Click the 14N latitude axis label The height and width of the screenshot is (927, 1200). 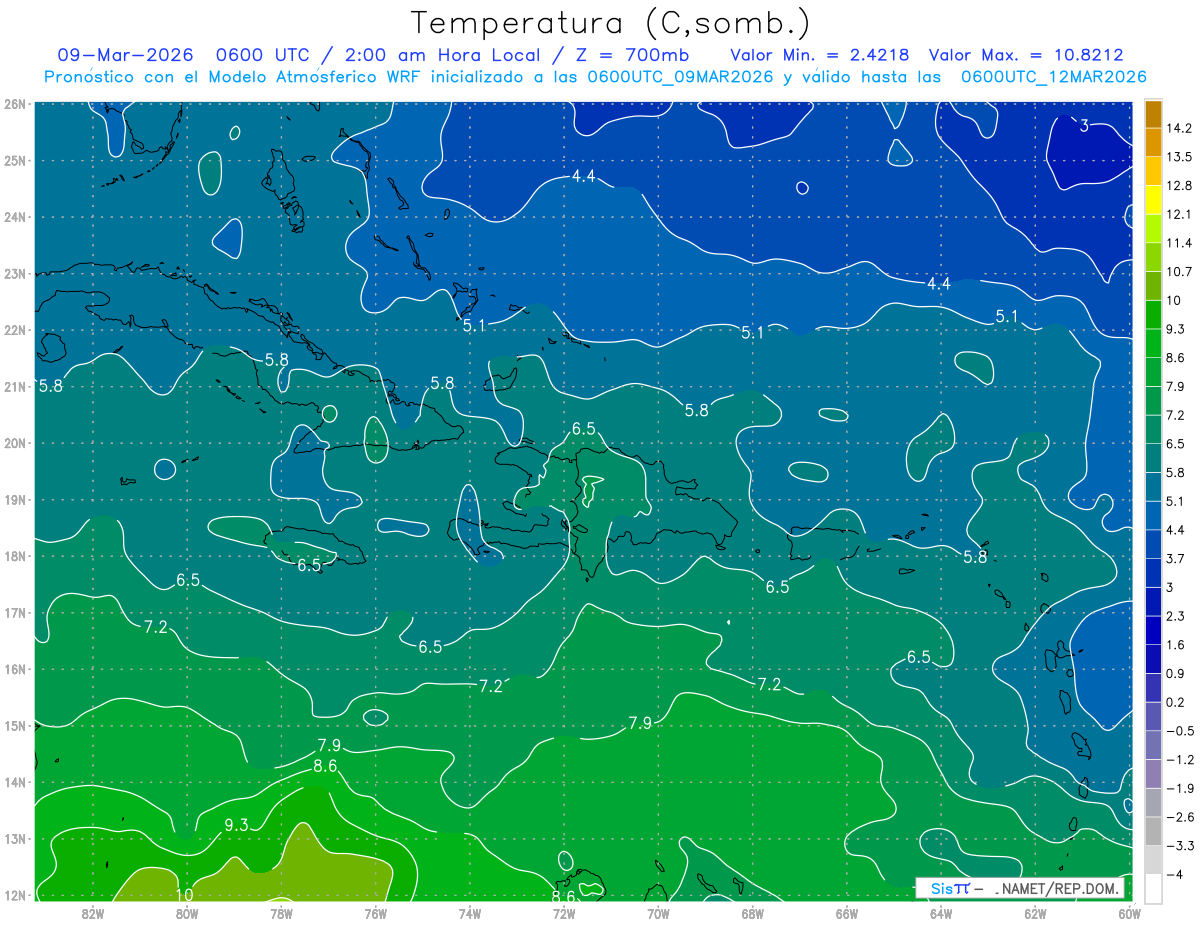pos(14,782)
